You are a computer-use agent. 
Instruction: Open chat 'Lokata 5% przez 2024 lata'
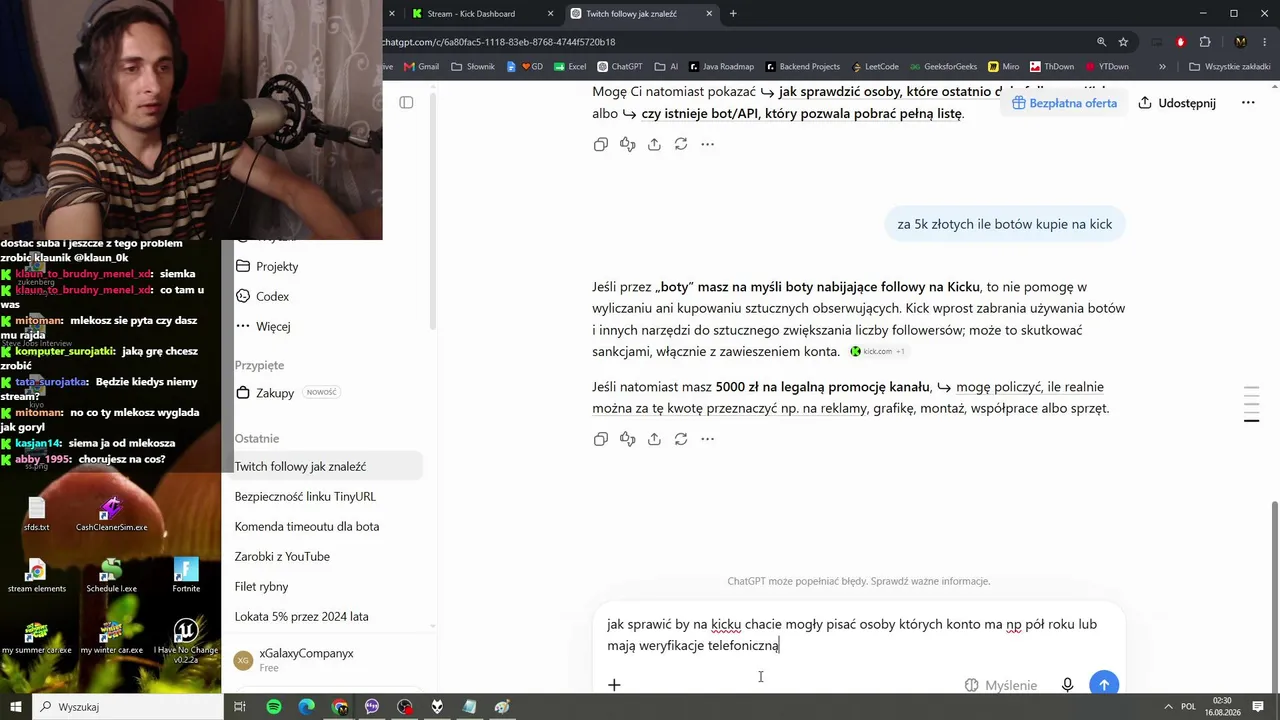[327, 617]
